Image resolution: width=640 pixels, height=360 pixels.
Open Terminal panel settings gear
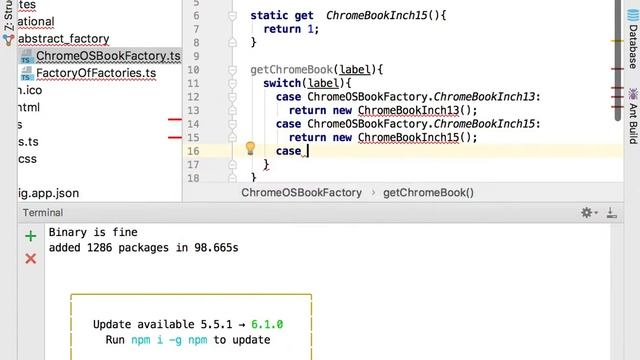tap(589, 213)
